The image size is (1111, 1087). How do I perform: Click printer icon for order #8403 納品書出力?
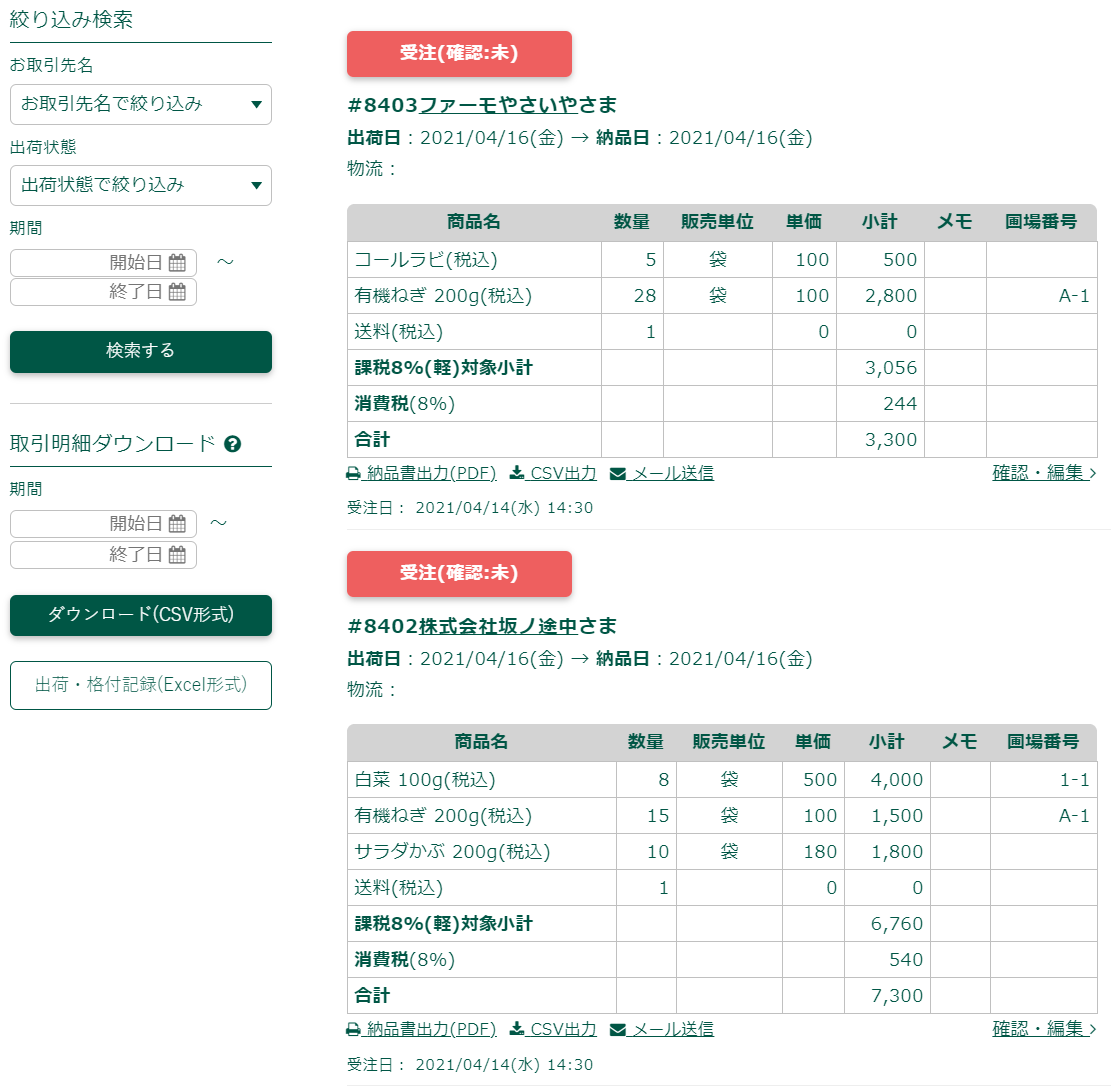coord(354,473)
